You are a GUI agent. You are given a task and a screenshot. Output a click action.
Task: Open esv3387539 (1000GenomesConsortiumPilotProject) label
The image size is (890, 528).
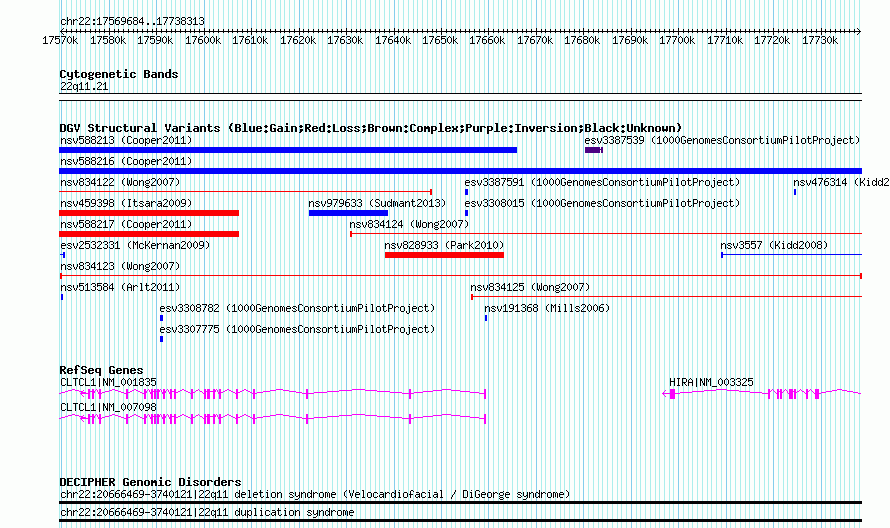click(722, 140)
